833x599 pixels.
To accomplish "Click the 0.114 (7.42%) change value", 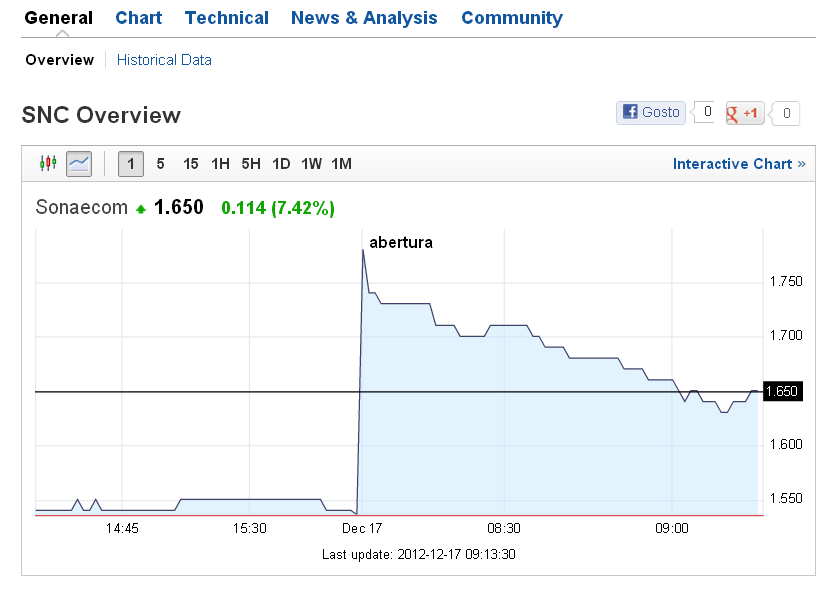I will [278, 208].
